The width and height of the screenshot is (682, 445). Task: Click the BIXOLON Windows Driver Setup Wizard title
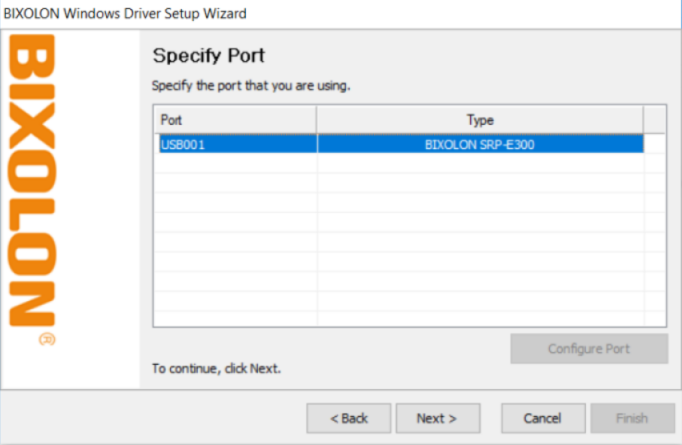125,13
